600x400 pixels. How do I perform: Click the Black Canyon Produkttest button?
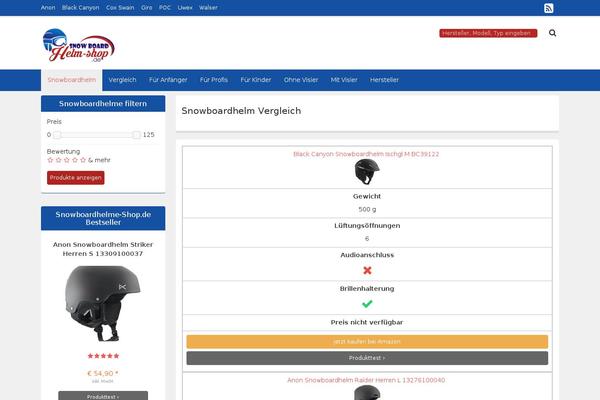pyautogui.click(x=367, y=358)
